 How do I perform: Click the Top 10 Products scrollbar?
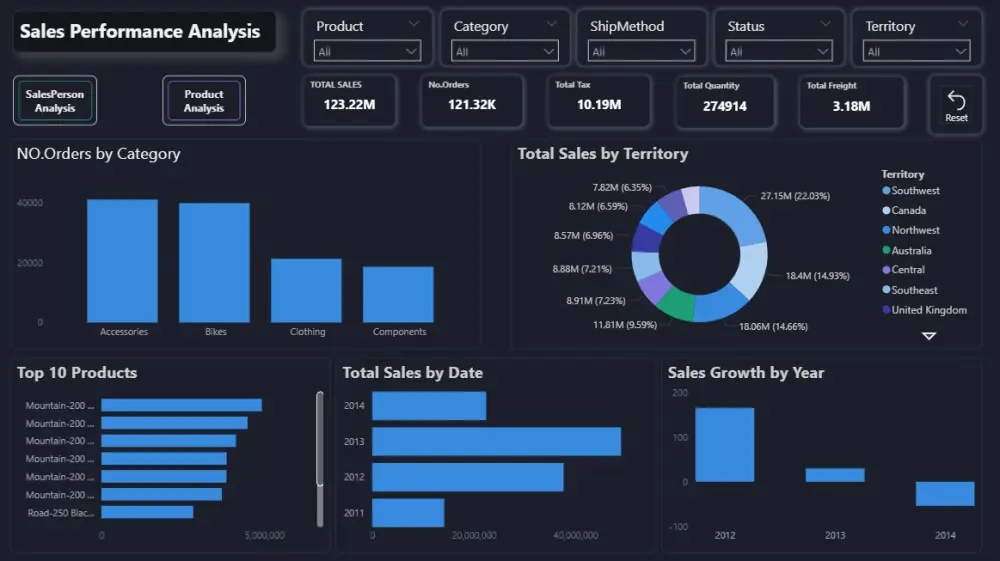click(320, 439)
